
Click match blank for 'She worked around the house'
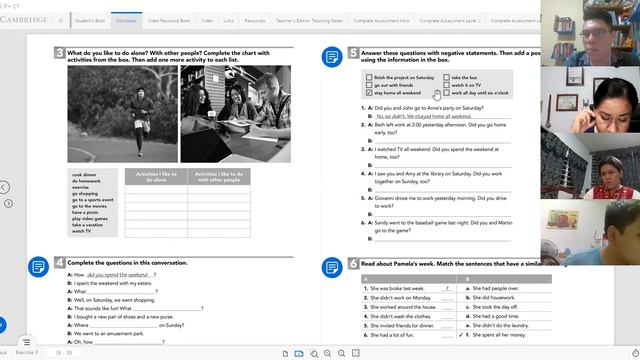pos(447,307)
